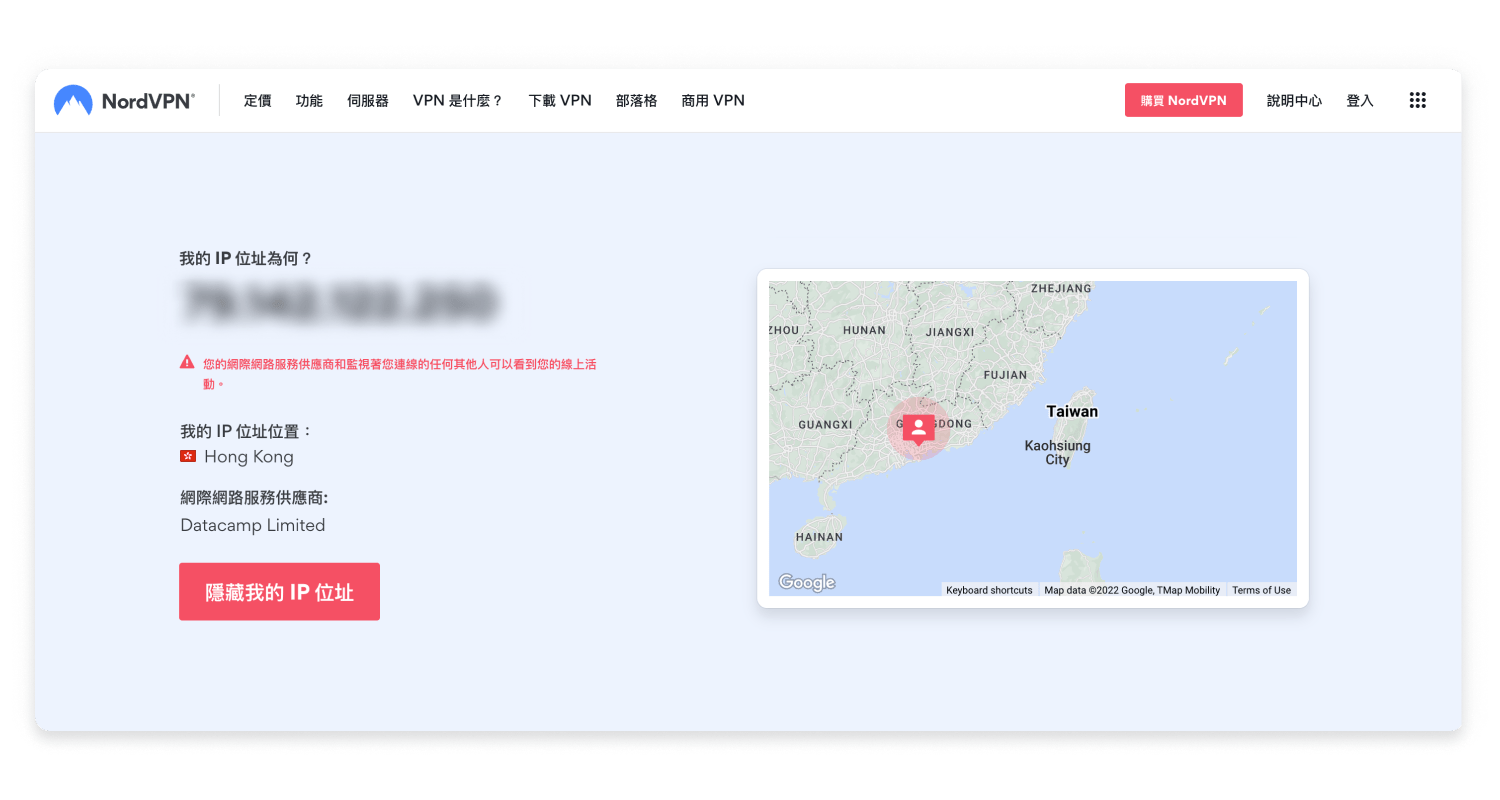The image size is (1500, 800).
Task: Click the Google logo on the map
Action: (806, 582)
